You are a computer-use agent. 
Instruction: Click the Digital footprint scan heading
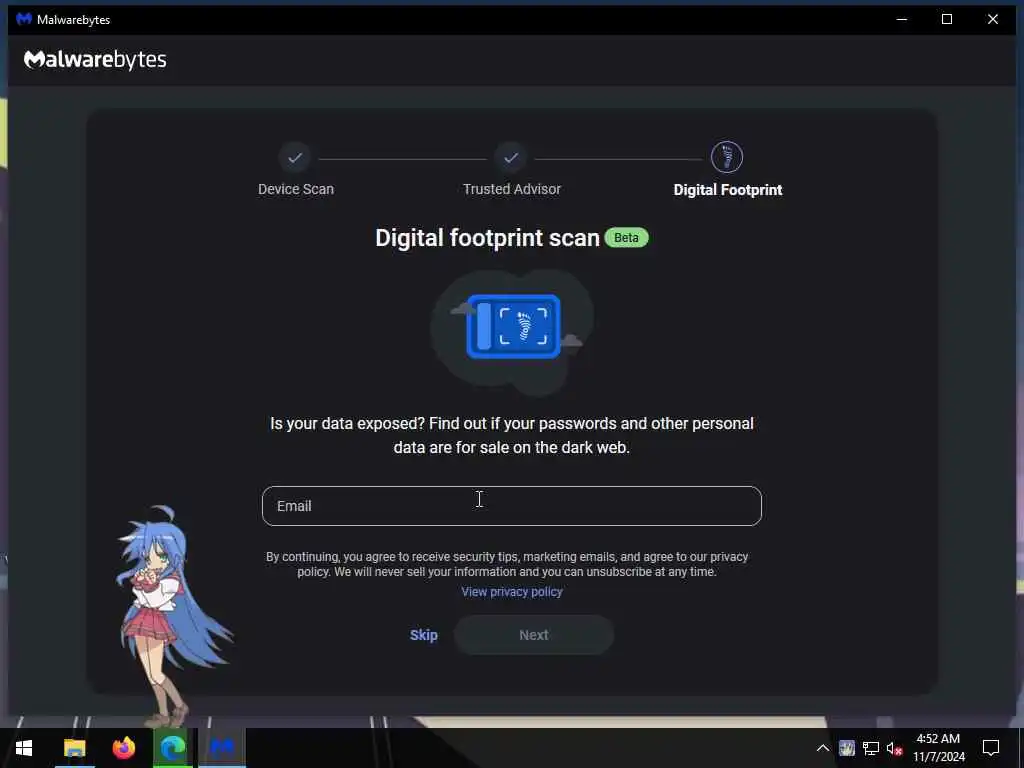tap(487, 238)
